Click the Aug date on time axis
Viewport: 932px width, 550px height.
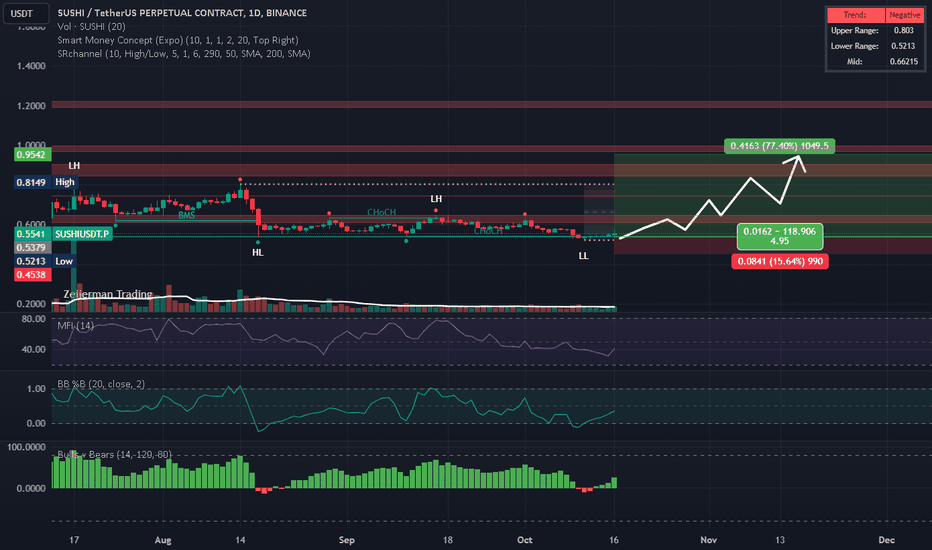click(163, 540)
